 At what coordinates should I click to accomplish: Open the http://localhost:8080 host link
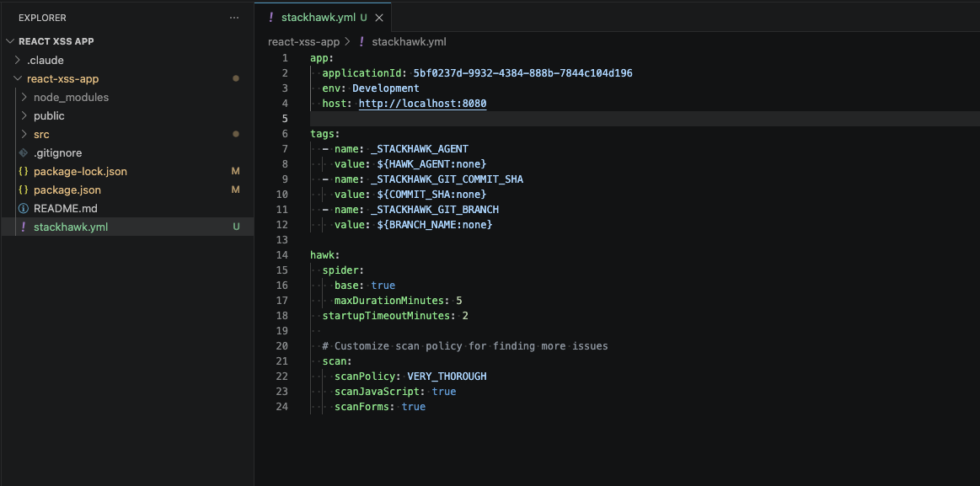422,104
